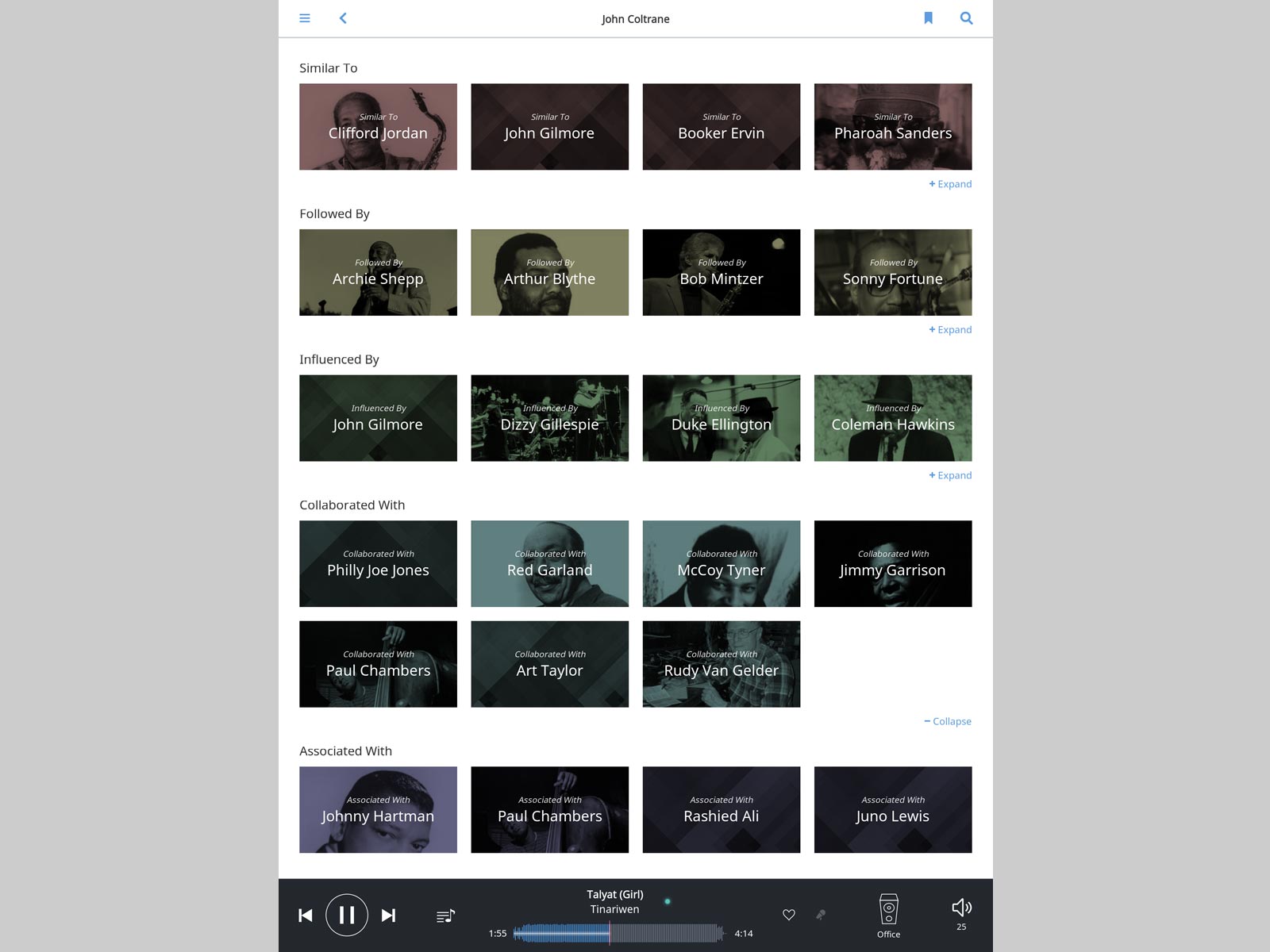The image size is (1270, 952).
Task: Pause the current track
Action: tap(347, 916)
